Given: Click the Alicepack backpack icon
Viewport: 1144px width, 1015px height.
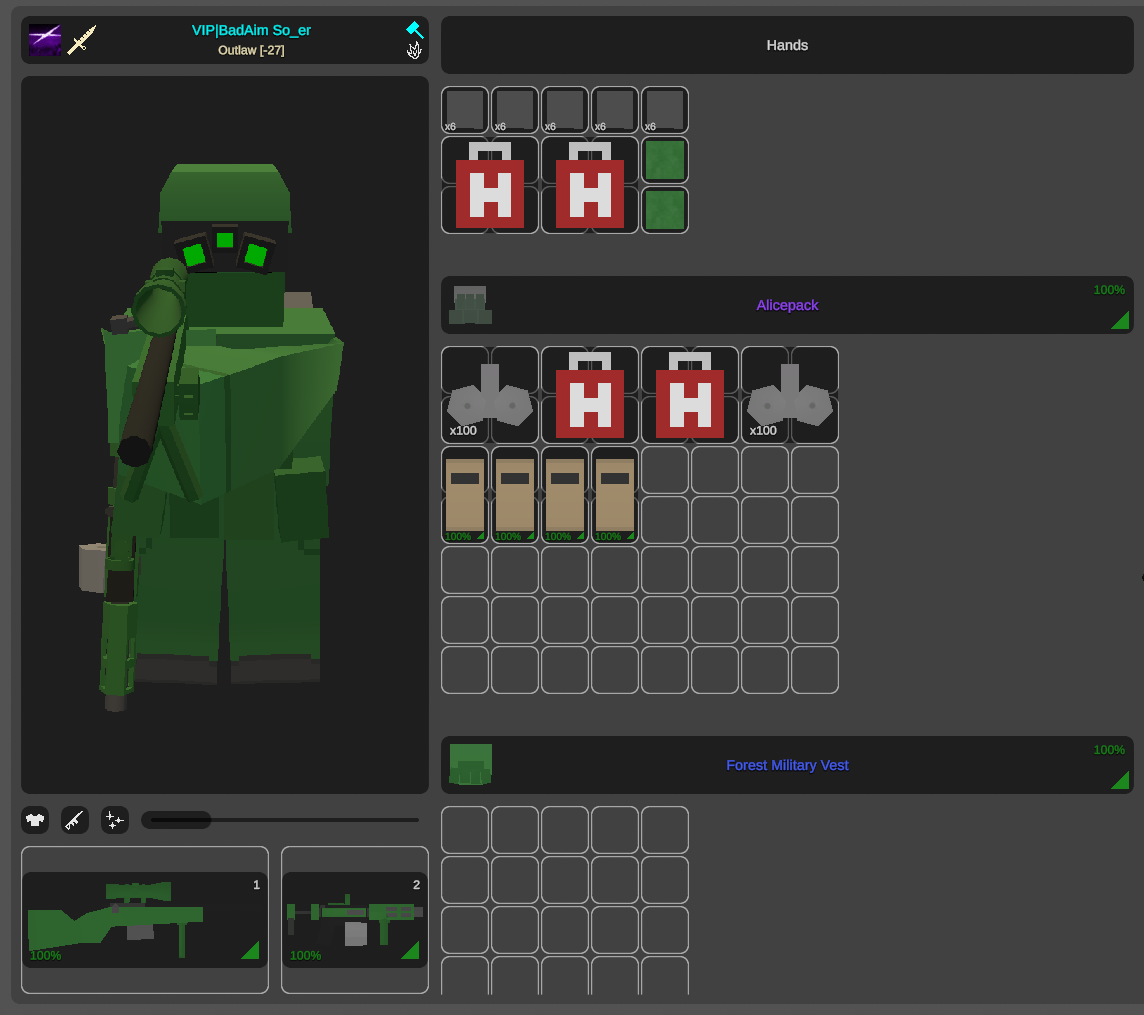Looking at the screenshot, I should [470, 305].
